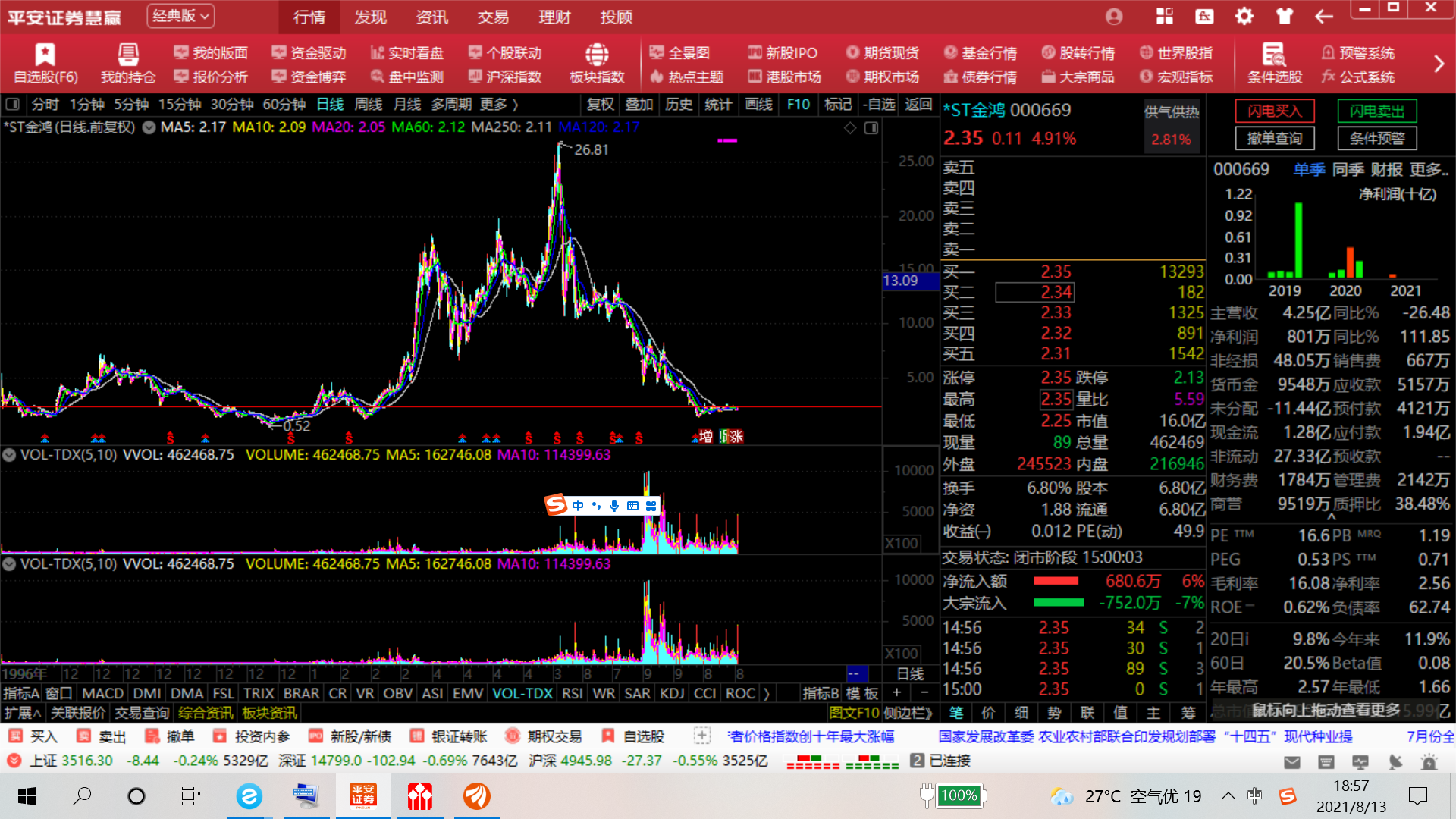Image resolution: width=1456 pixels, height=819 pixels.
Task: Open Windows Start menu
Action: click(x=27, y=796)
